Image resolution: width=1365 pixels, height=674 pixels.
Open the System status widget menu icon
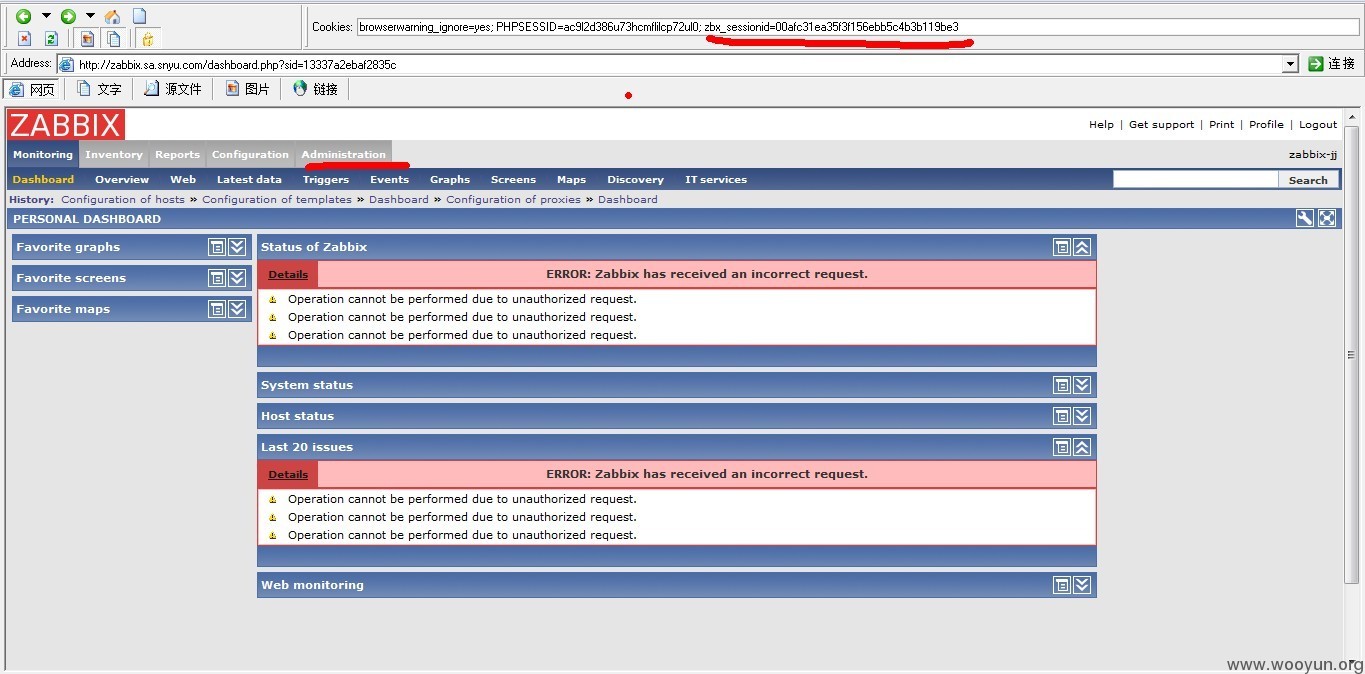[1062, 385]
